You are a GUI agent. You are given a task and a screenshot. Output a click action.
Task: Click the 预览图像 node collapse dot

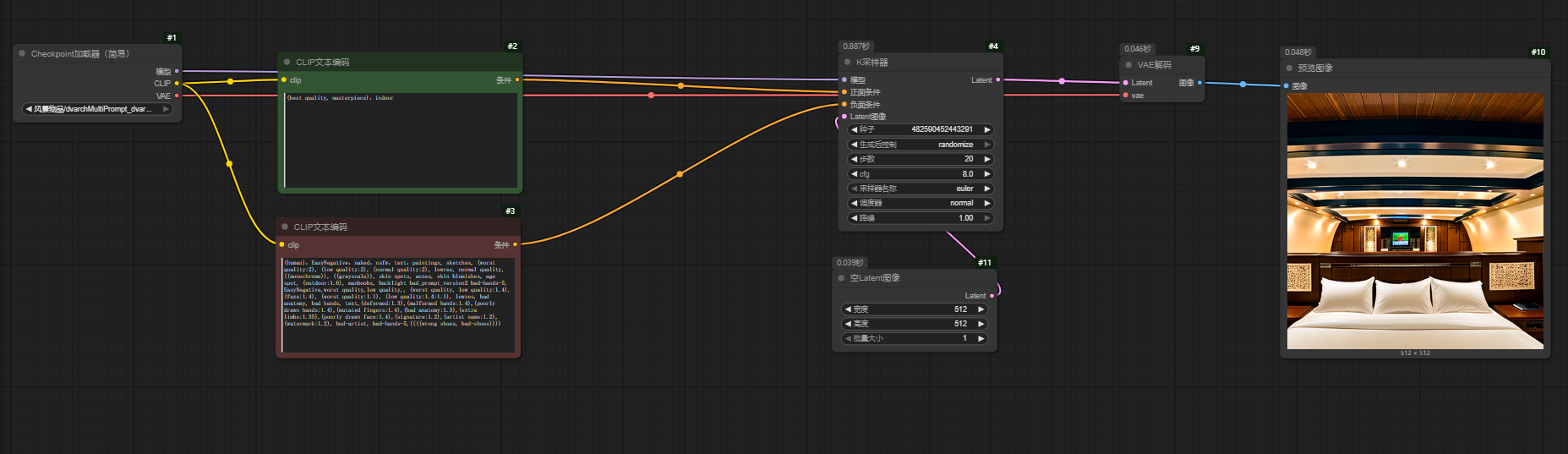[1289, 68]
